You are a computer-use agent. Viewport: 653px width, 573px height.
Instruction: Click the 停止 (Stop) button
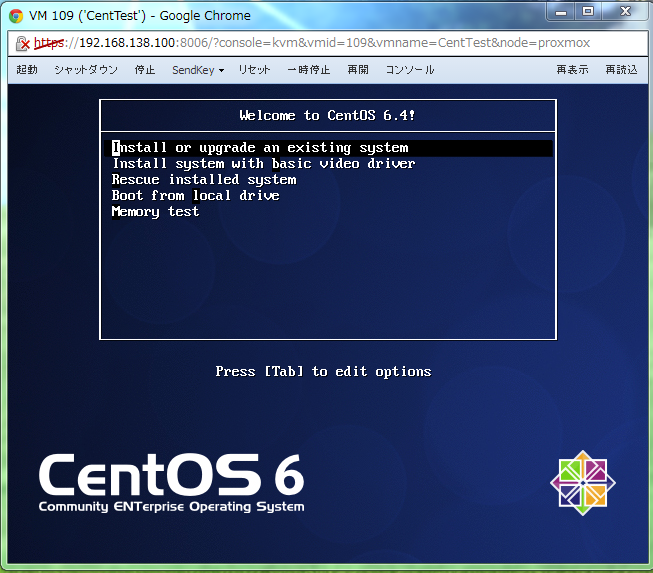click(145, 70)
